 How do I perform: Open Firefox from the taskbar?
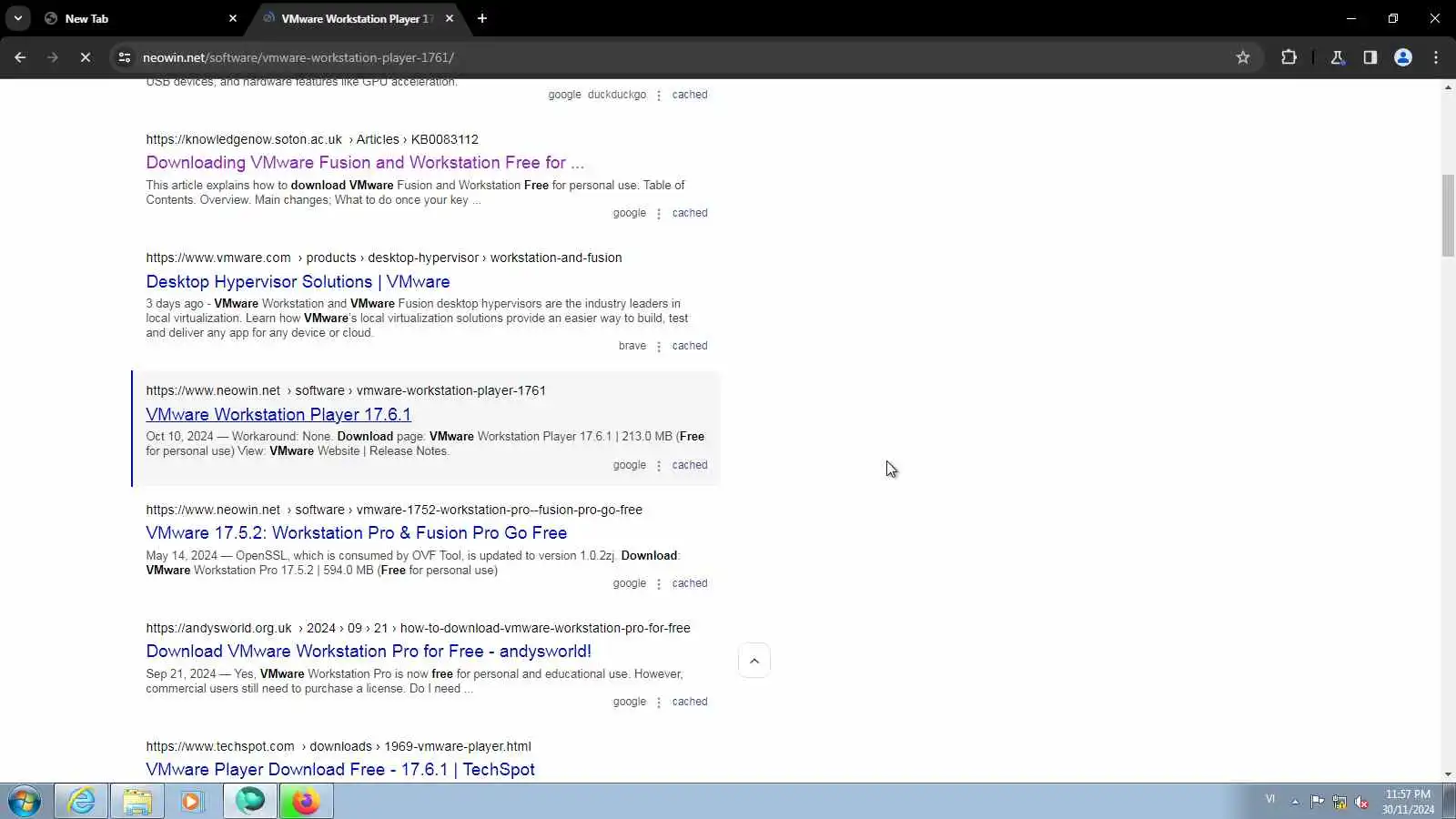(306, 801)
